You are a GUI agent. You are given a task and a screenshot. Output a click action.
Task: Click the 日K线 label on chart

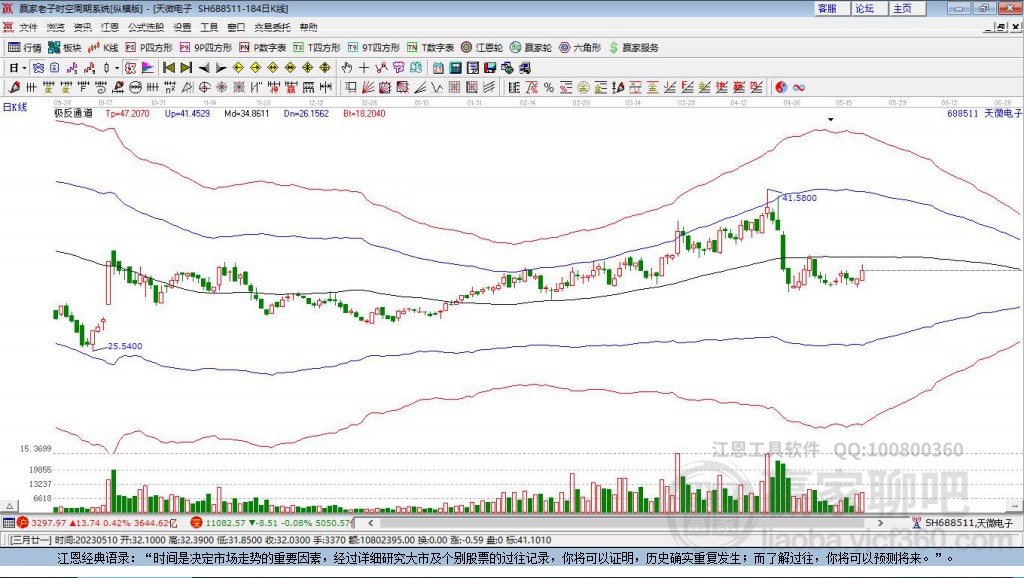click(x=14, y=107)
